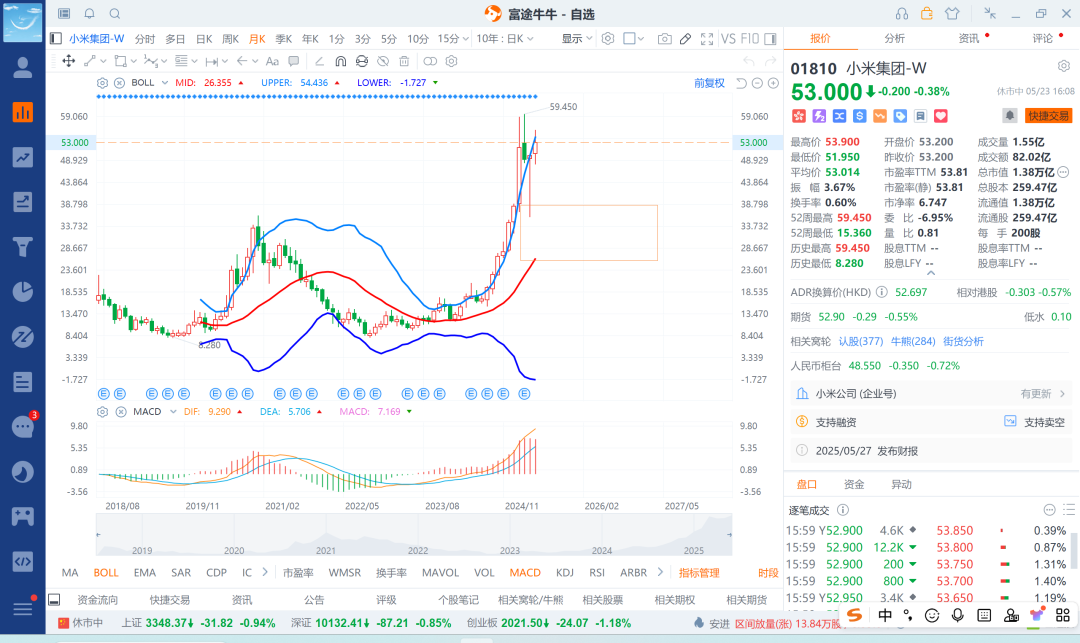The image size is (1080, 643).
Task: Open the 10年 : 日K range dropdown
Action: [505, 39]
